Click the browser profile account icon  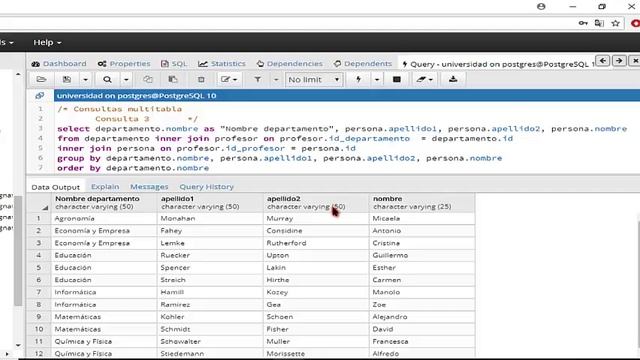(541, 7)
